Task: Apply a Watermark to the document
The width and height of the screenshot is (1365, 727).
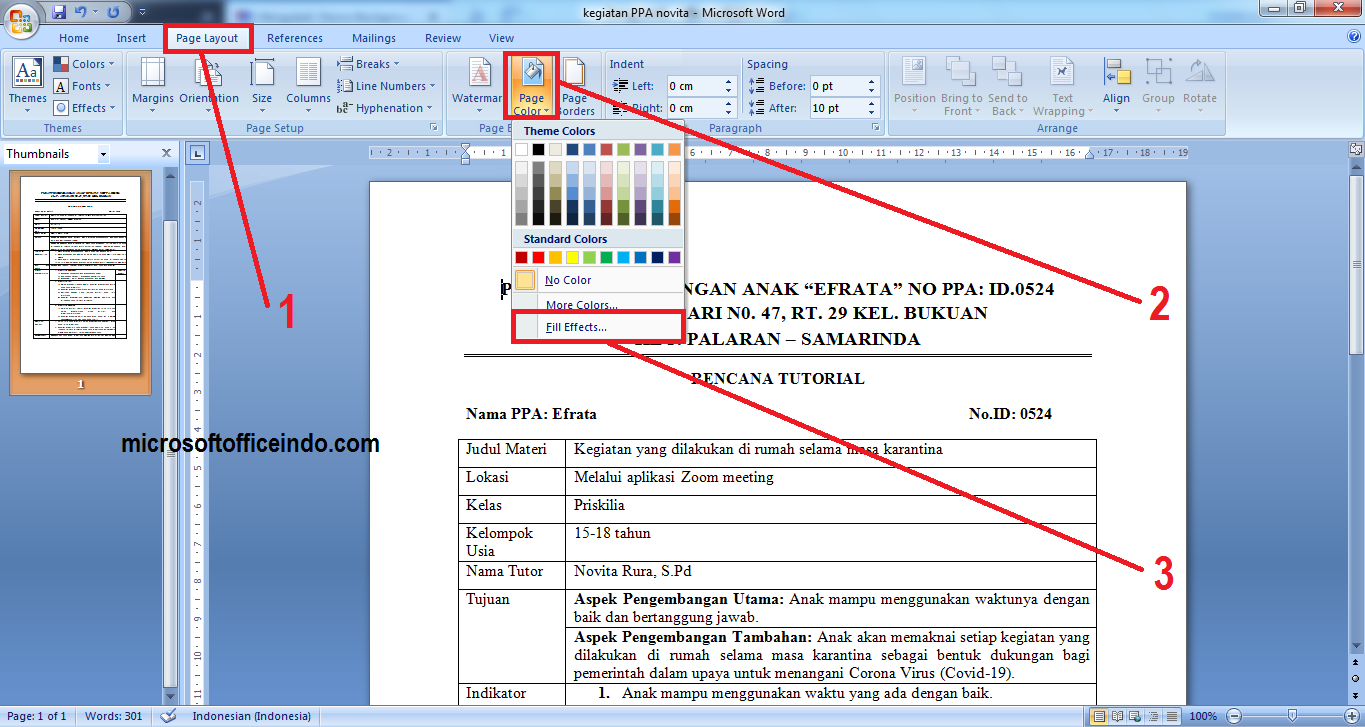Action: click(x=476, y=86)
